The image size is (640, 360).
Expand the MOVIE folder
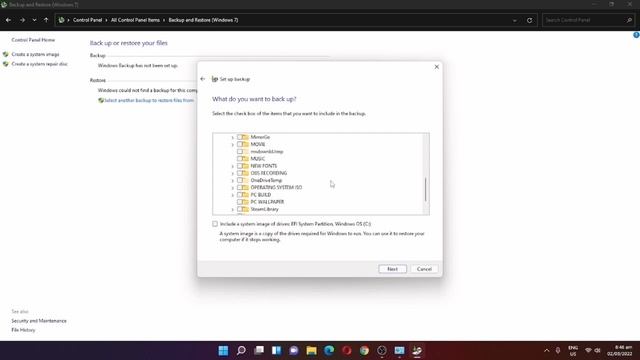pos(233,144)
